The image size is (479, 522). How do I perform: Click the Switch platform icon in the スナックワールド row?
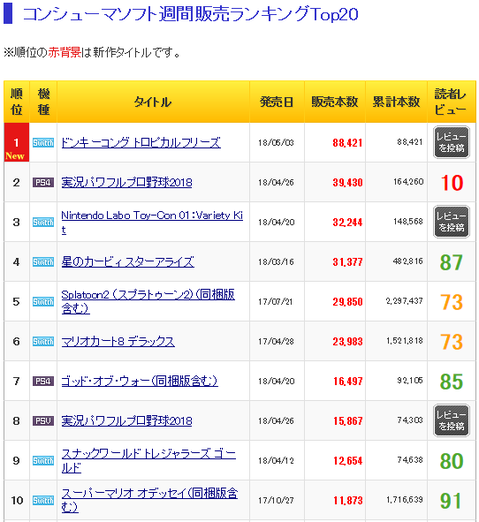(x=43, y=461)
